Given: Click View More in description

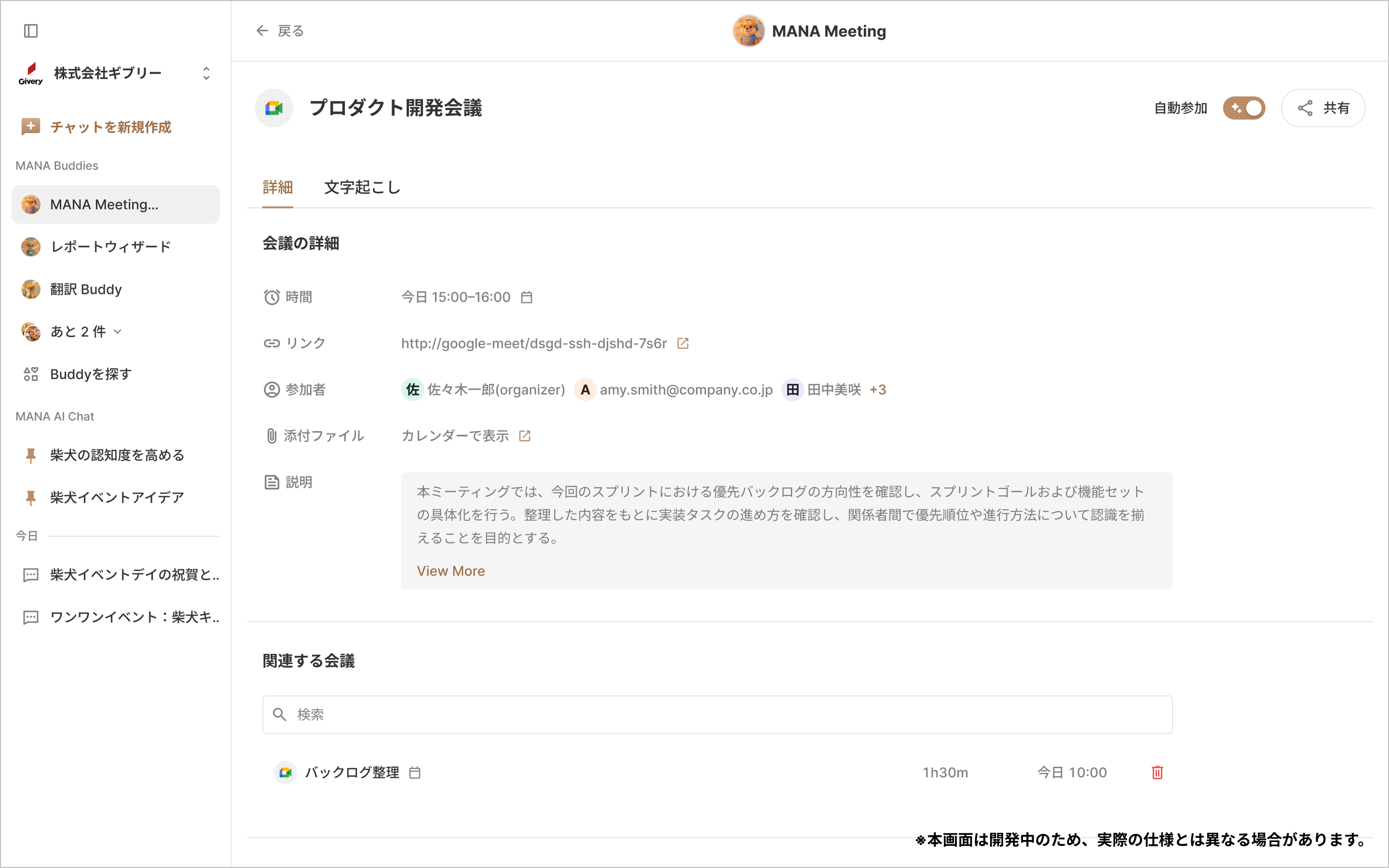Looking at the screenshot, I should click(x=450, y=570).
